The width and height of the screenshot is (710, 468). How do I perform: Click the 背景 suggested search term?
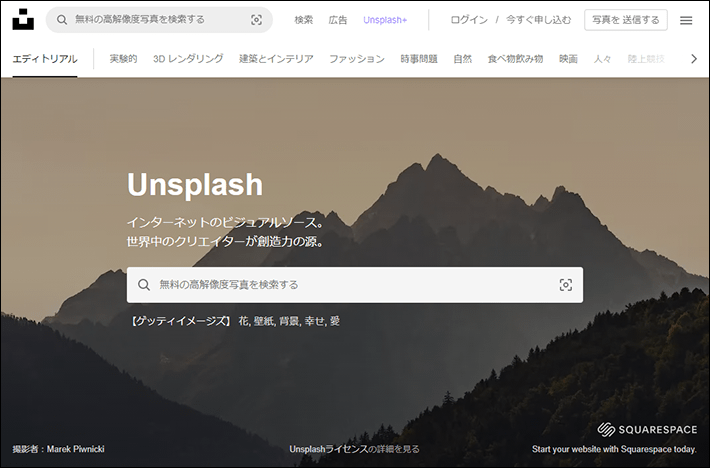(289, 321)
